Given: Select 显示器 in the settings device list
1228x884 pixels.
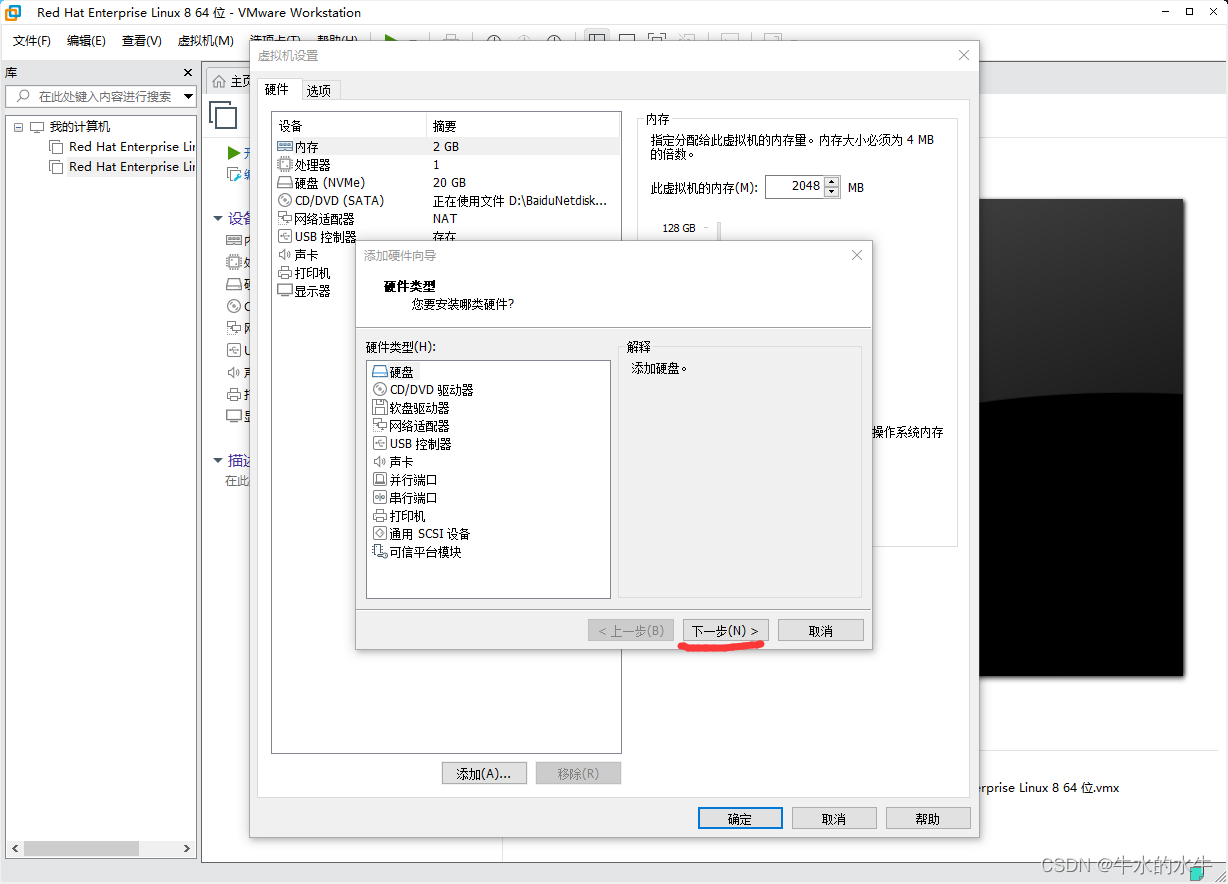Looking at the screenshot, I should 304,291.
